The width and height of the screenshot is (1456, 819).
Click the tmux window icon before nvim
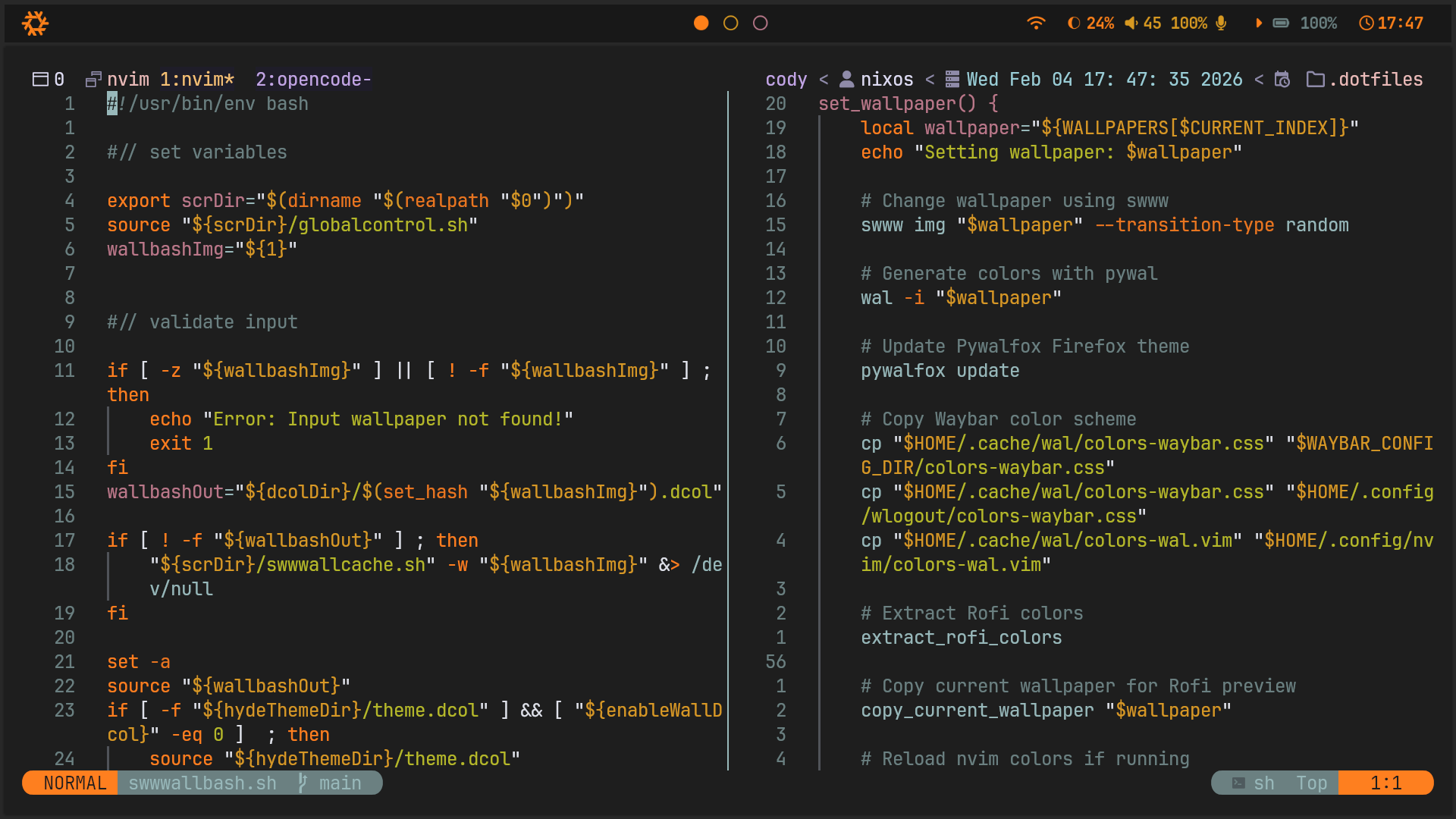pos(93,80)
